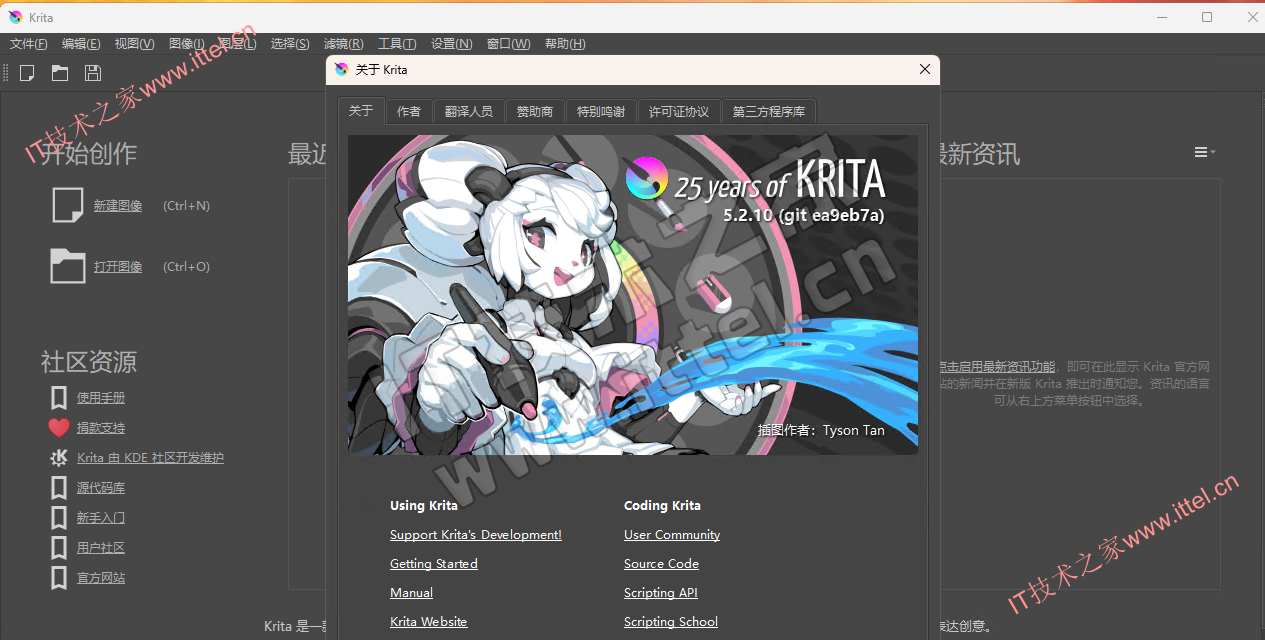Open the 工具(T) menu
Image resolution: width=1265 pixels, height=640 pixels.
click(x=397, y=44)
